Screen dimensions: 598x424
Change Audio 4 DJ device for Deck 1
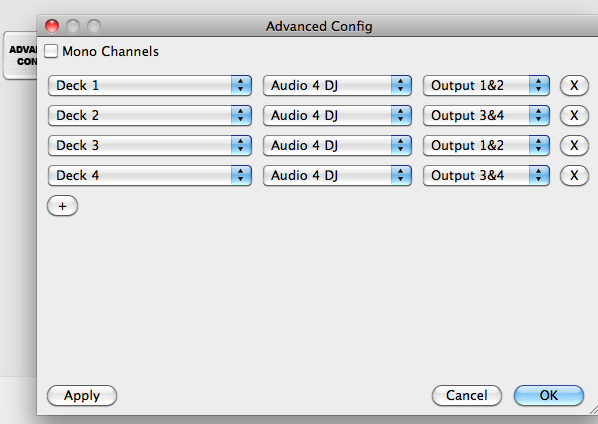[x=337, y=85]
